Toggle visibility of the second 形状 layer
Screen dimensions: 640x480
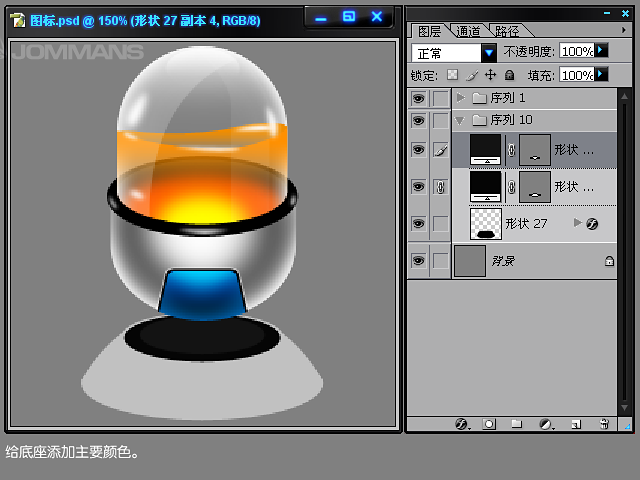418,187
